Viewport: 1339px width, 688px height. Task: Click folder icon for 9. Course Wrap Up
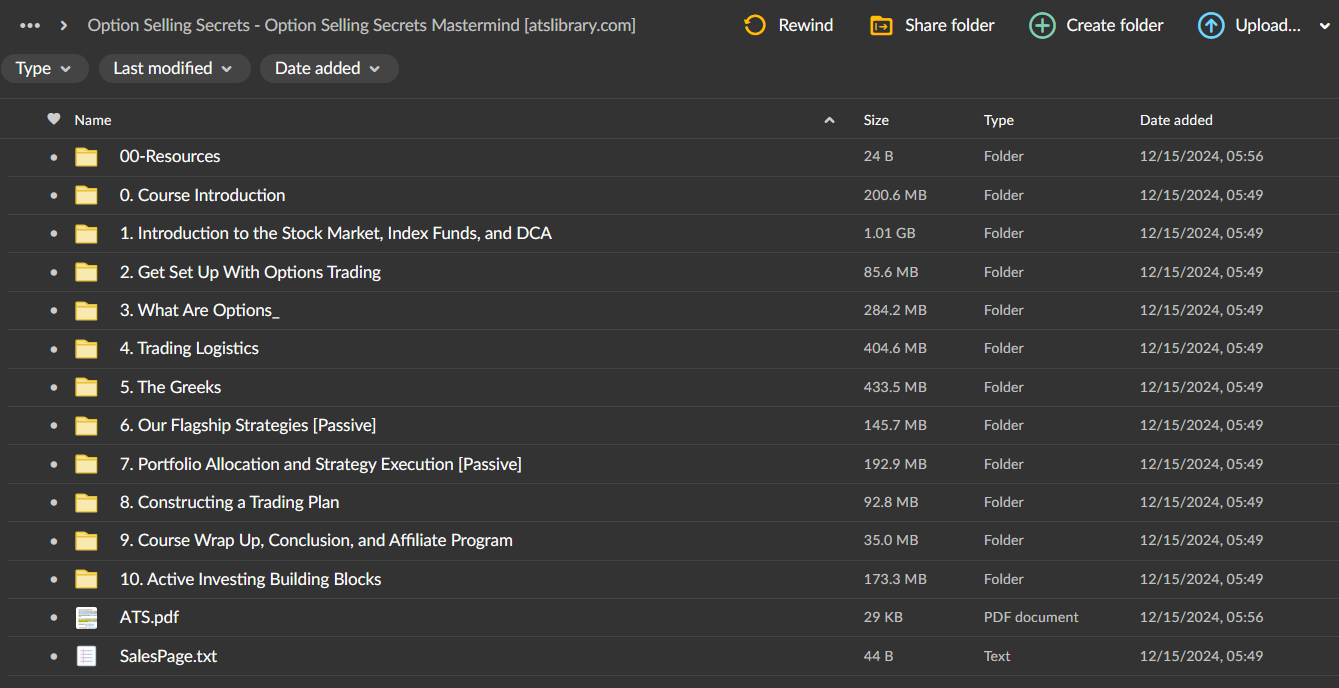tap(87, 540)
